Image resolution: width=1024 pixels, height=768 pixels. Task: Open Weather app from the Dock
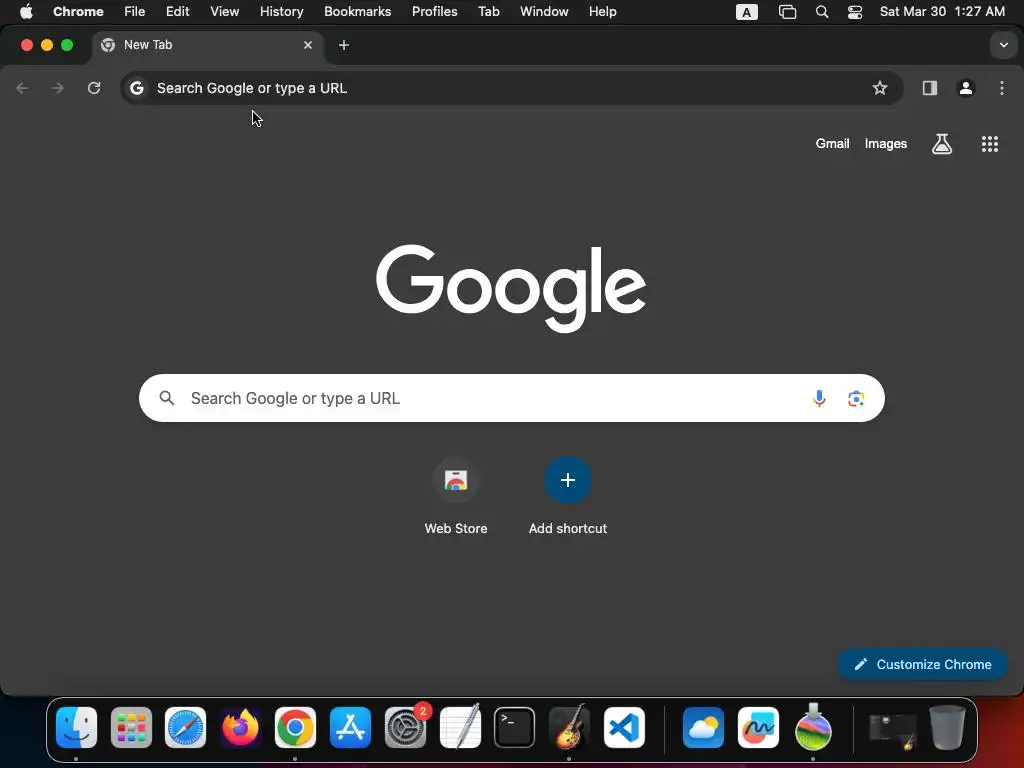(x=703, y=728)
